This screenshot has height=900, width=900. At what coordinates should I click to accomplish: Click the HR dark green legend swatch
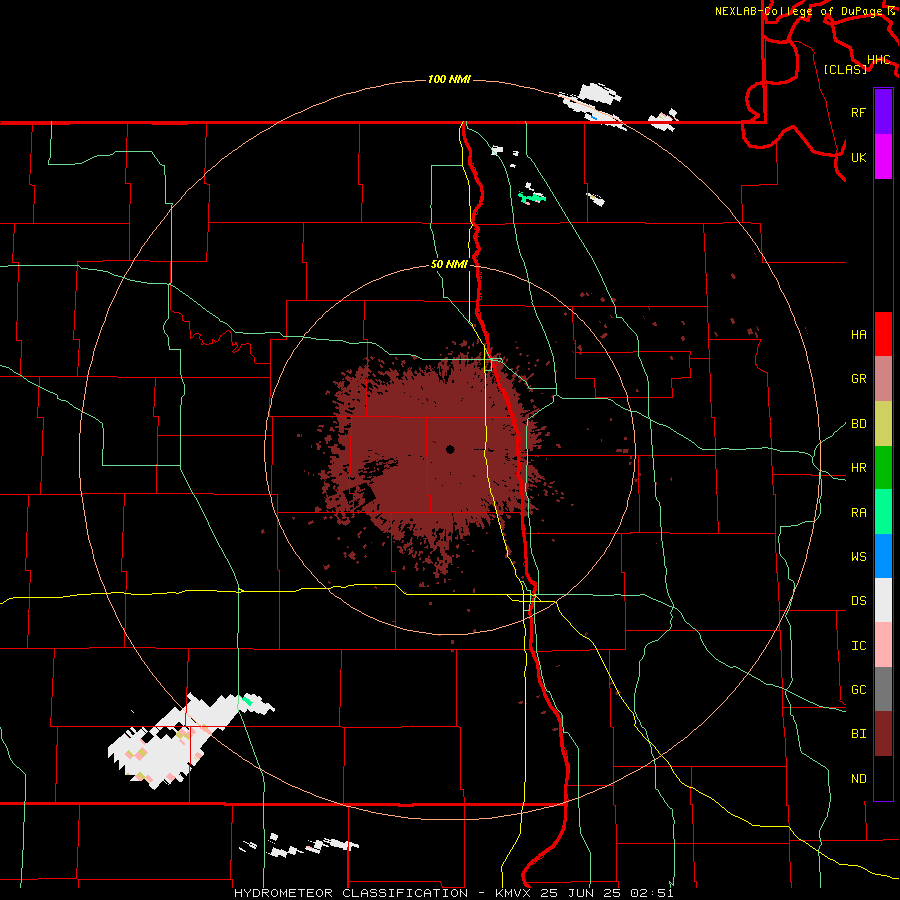(x=883, y=467)
